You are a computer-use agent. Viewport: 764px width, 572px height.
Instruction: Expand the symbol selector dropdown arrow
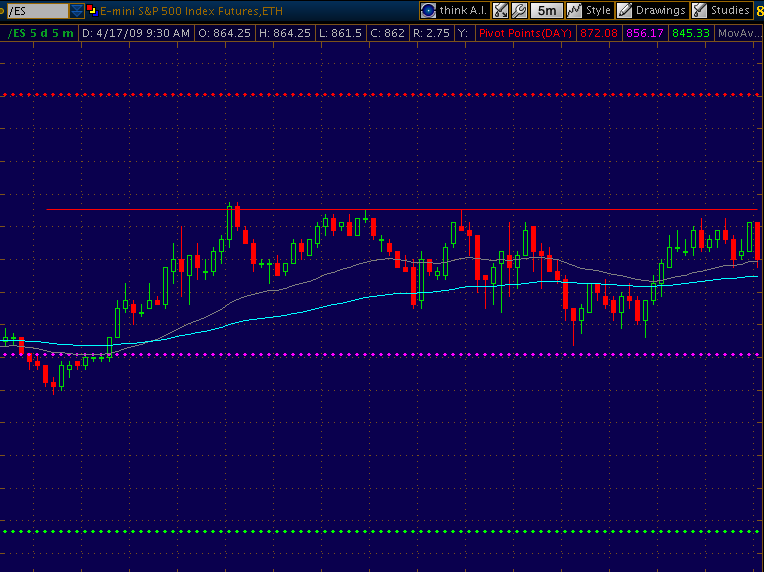pyautogui.click(x=77, y=10)
